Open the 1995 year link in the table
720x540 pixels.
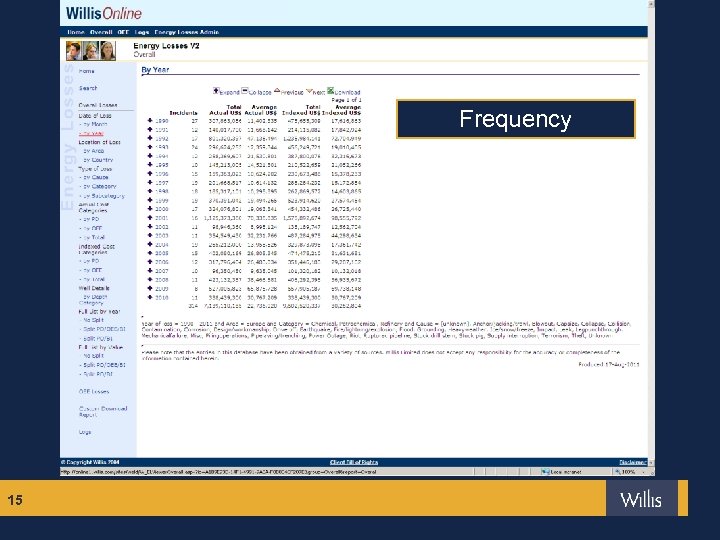click(162, 165)
